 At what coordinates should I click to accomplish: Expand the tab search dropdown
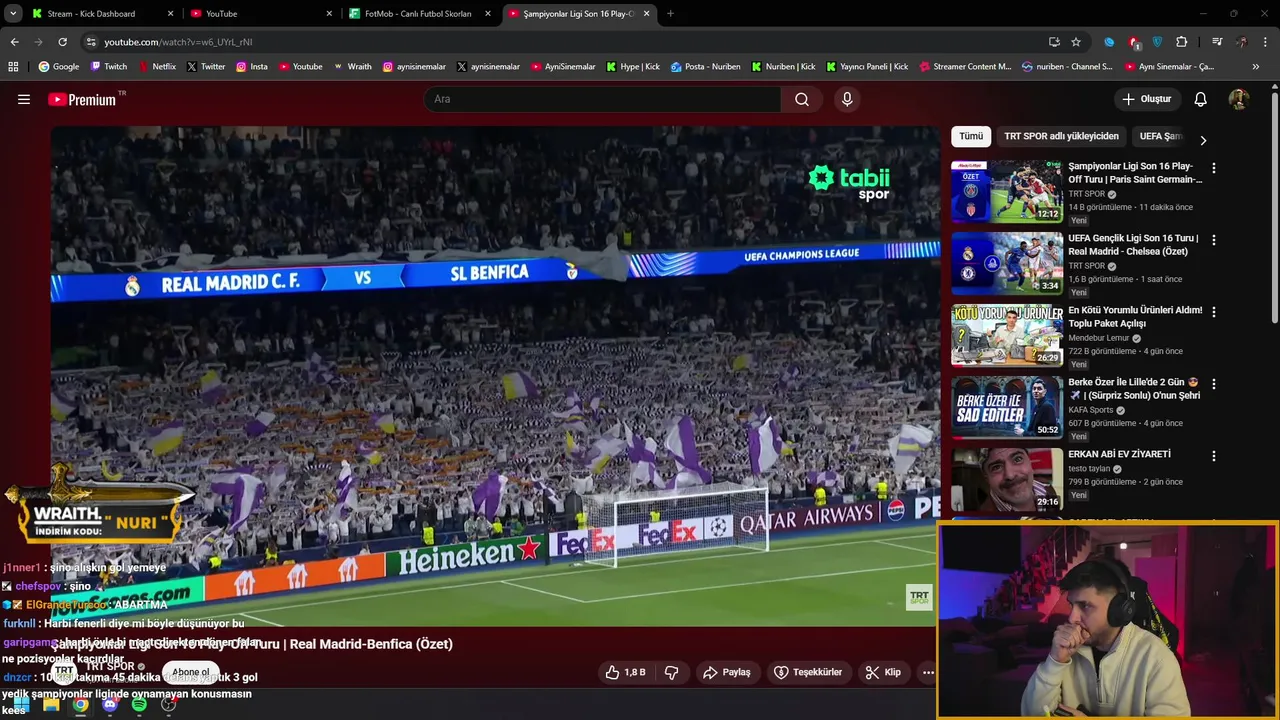tap(11, 14)
